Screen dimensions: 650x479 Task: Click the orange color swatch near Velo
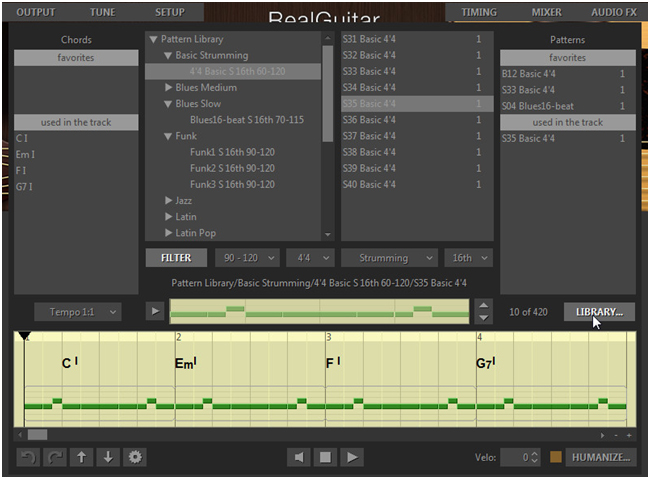[x=555, y=457]
